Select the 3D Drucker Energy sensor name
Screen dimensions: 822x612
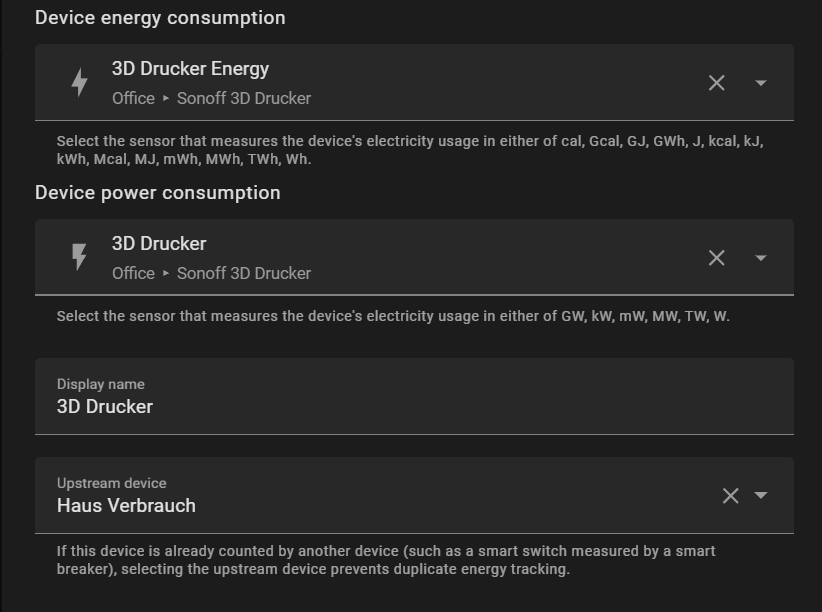click(190, 69)
